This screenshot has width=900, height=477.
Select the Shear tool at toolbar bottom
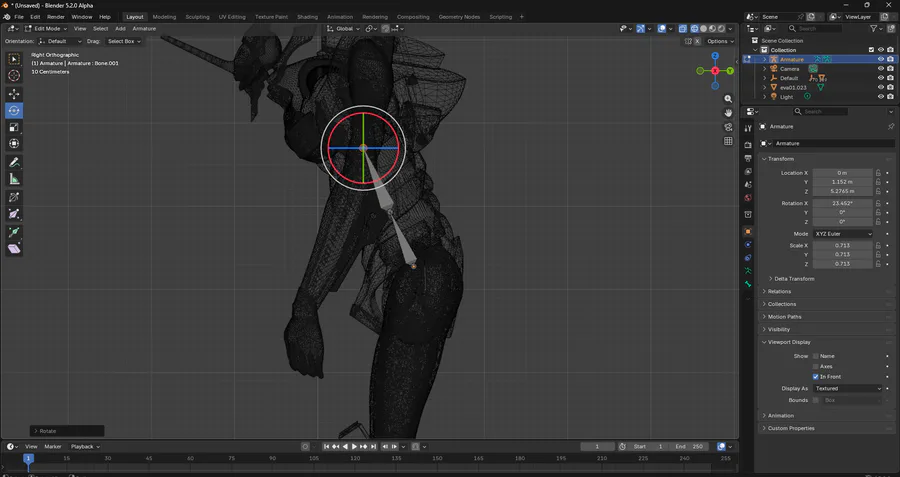click(x=14, y=249)
